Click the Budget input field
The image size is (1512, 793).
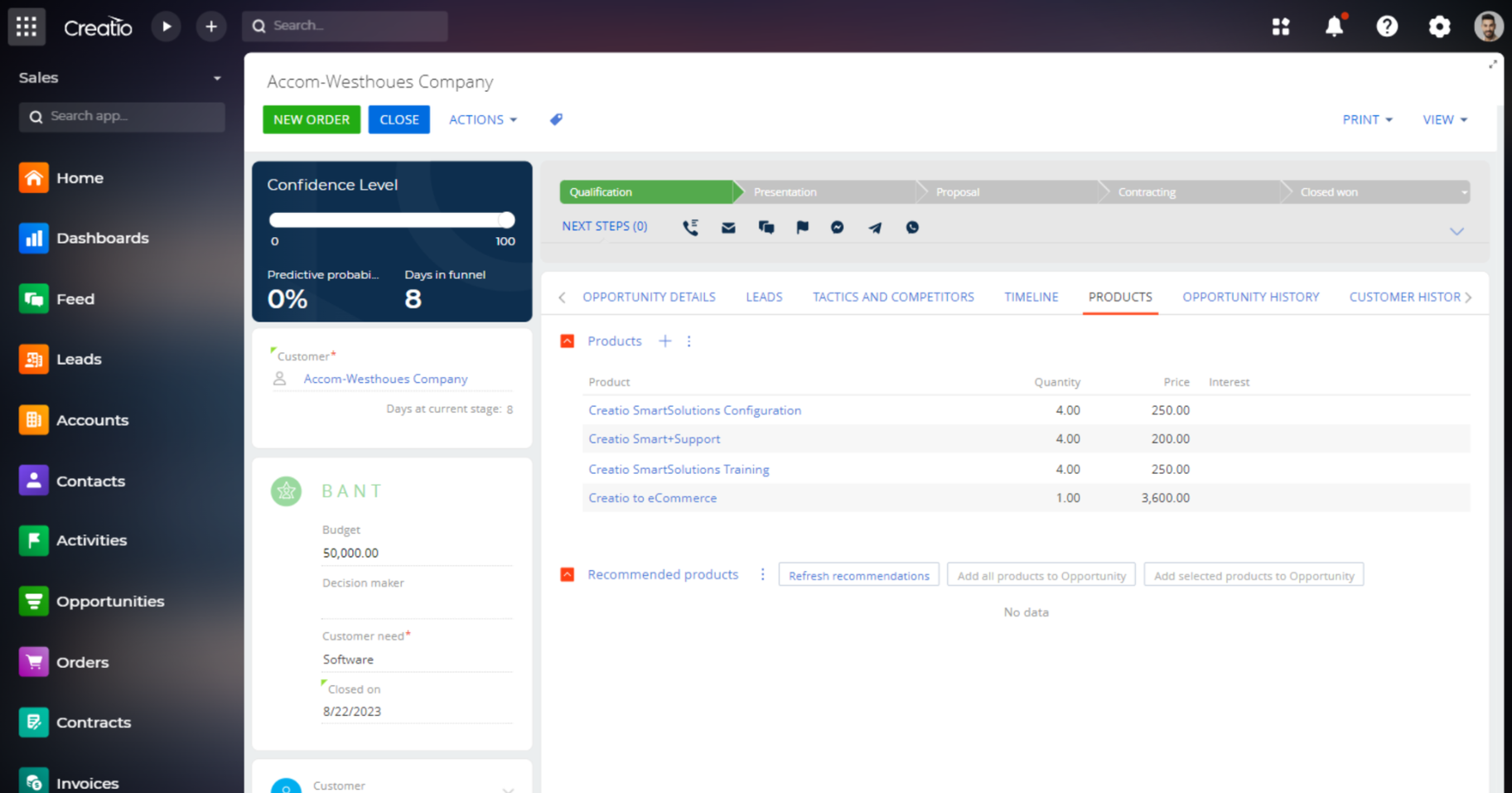tap(416, 553)
